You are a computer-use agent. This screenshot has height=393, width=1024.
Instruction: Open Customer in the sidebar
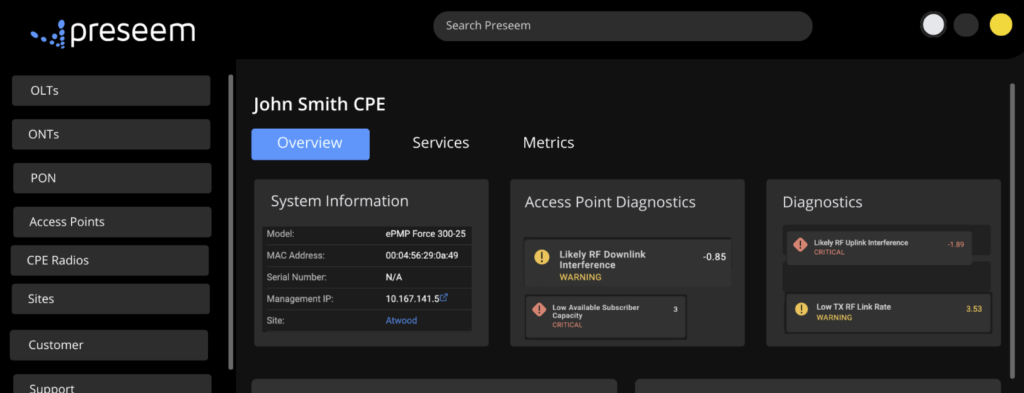point(108,345)
